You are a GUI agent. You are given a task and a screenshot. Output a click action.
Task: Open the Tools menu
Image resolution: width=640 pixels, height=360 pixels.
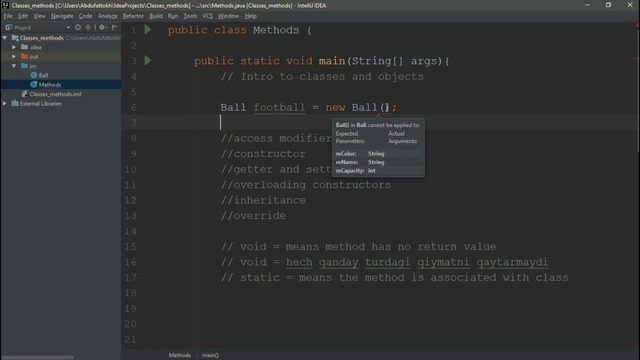click(190, 16)
